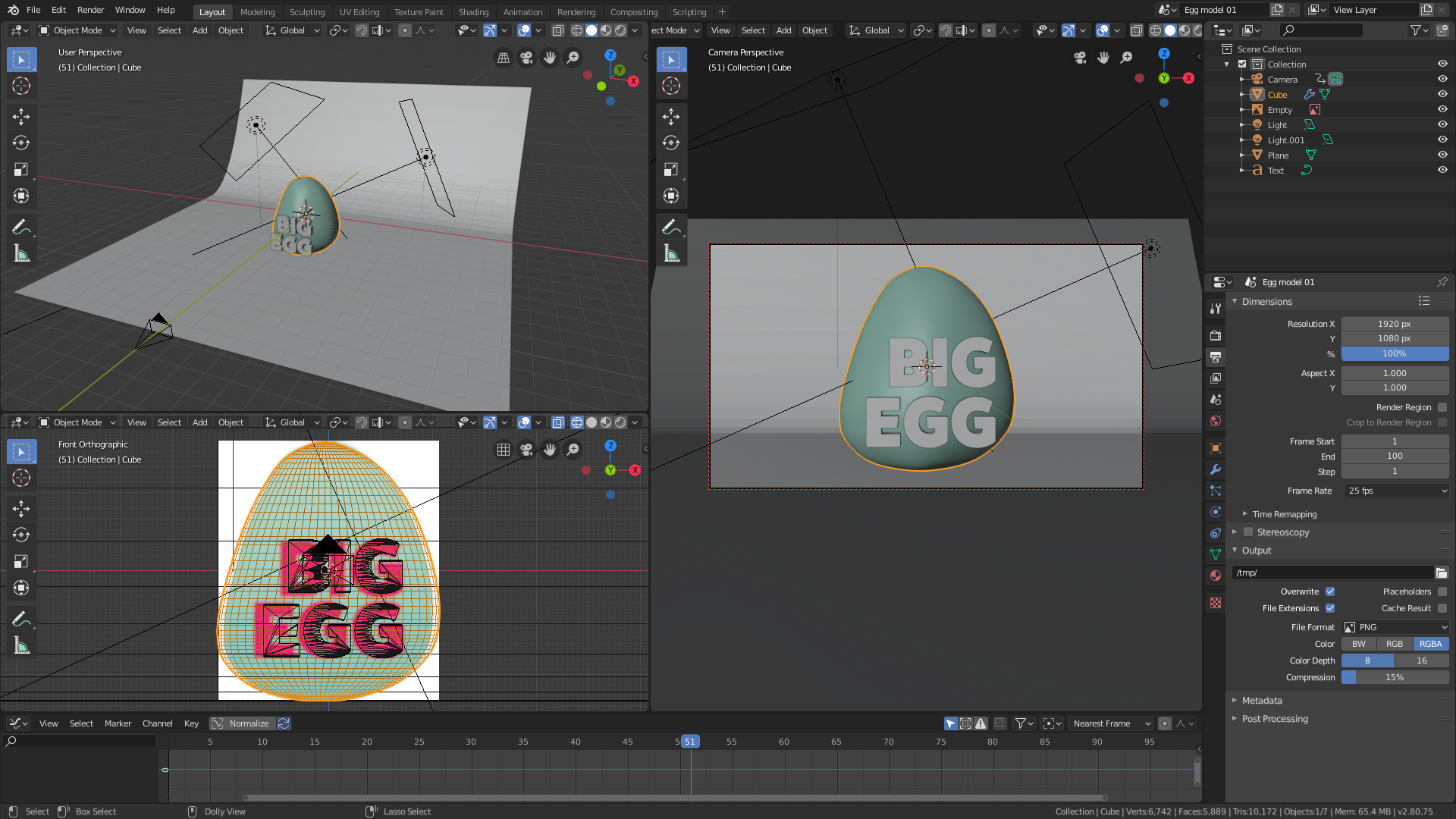Activate the Annotate tool in camera viewport
Screen dimensions: 1456x819
coord(670,227)
